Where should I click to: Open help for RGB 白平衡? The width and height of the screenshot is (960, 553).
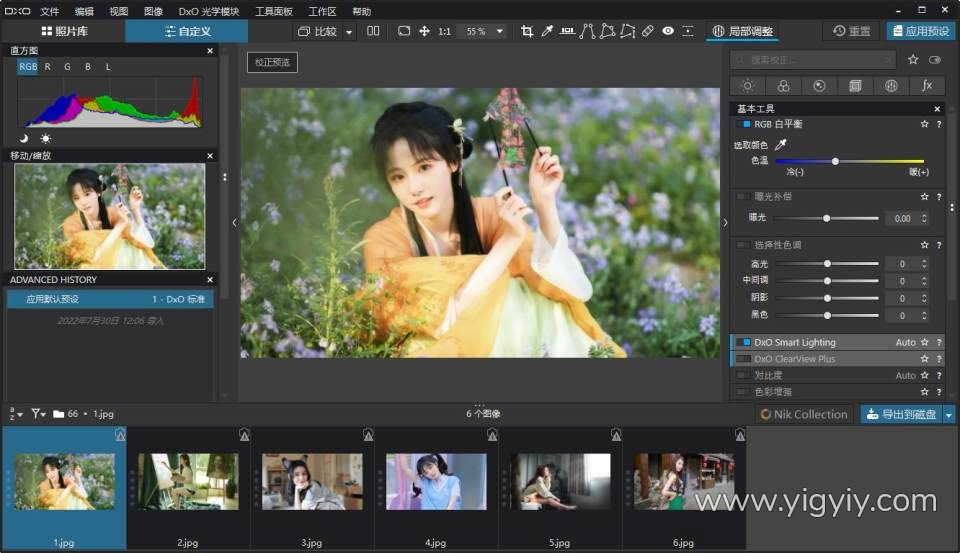(939, 124)
